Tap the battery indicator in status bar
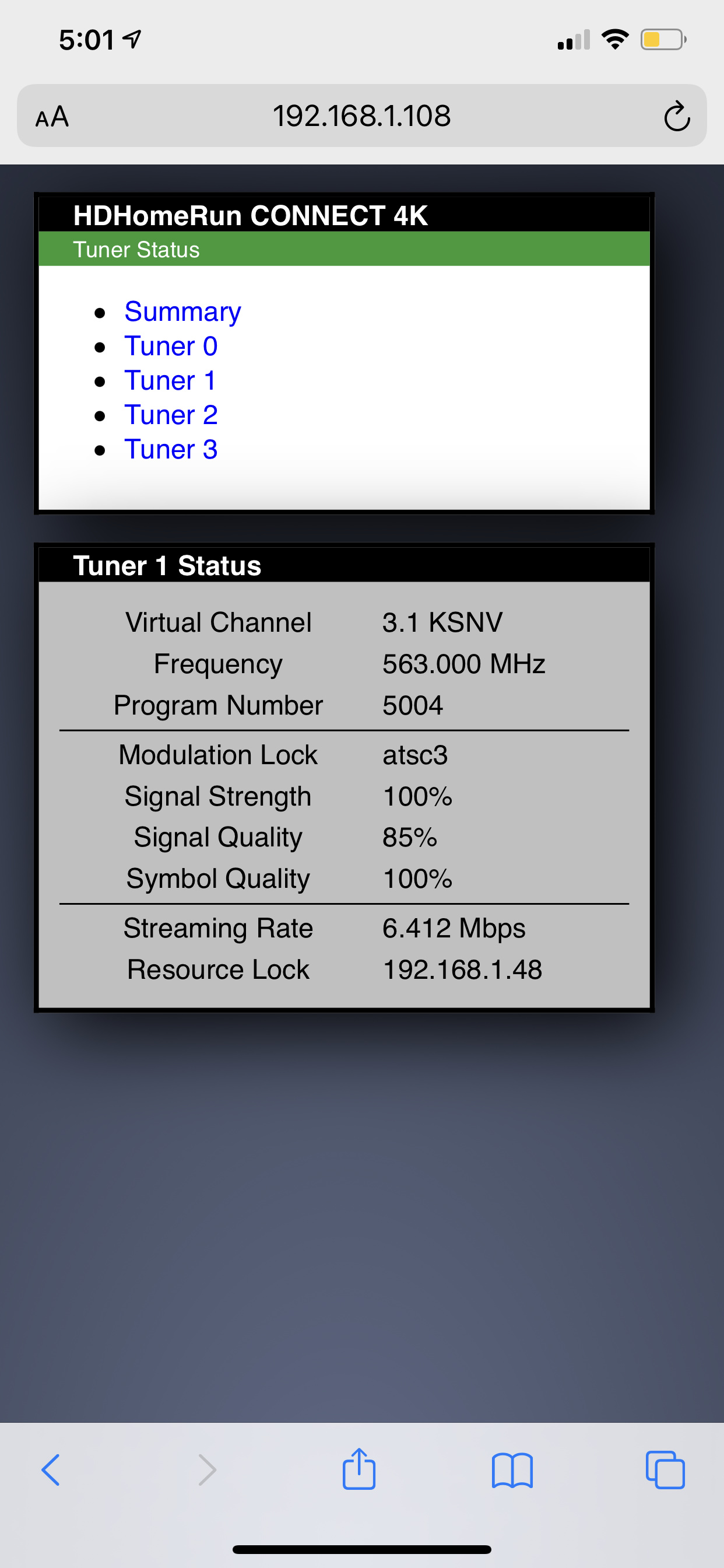Viewport: 724px width, 1568px height. (663, 40)
